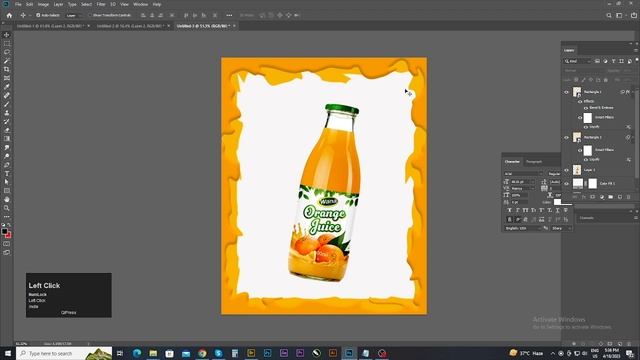Screen dimensions: 640x360
Task: Filter layers by type layers icon
Action: coord(613,61)
